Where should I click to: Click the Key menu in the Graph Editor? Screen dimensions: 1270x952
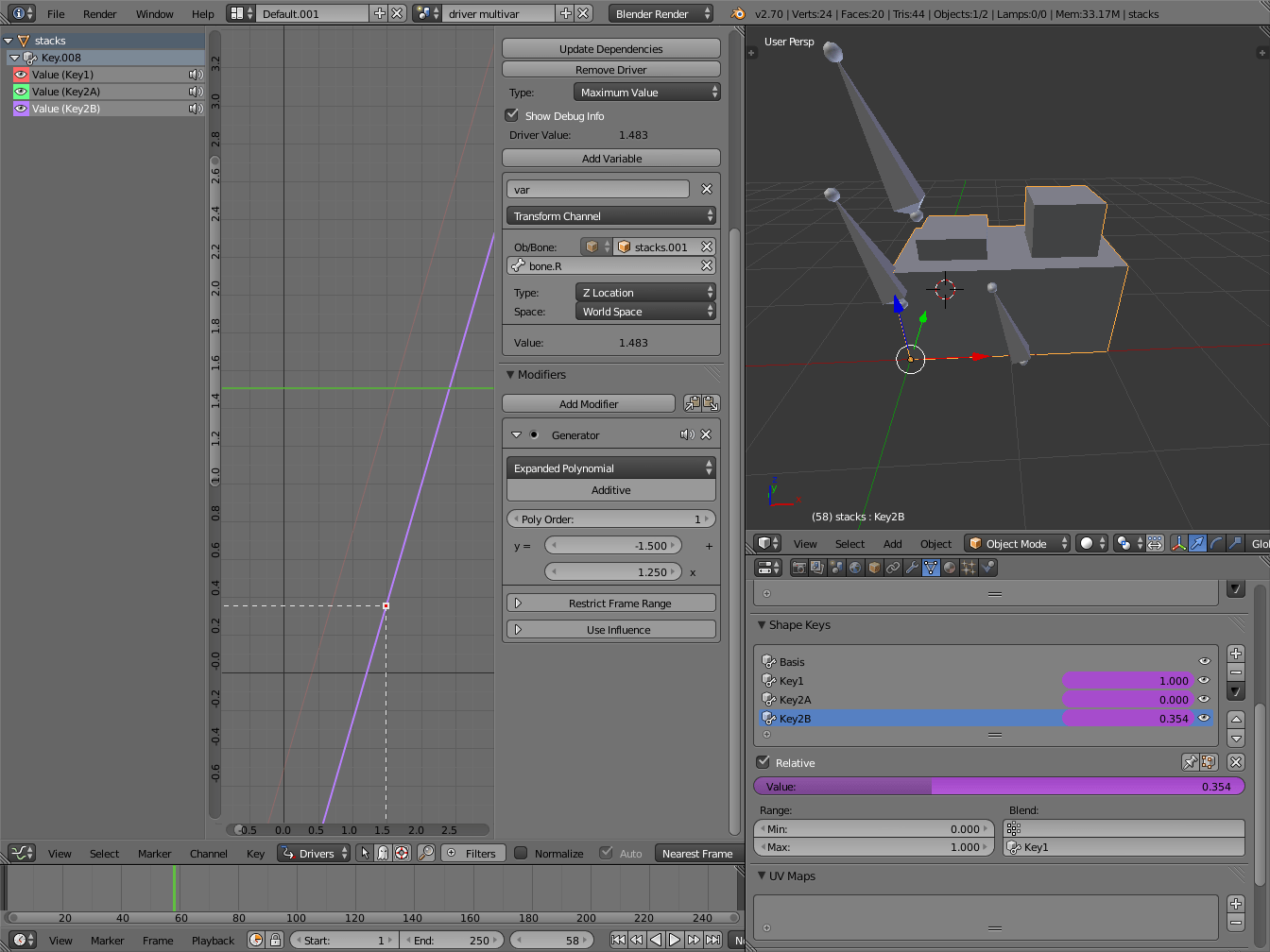(x=255, y=853)
